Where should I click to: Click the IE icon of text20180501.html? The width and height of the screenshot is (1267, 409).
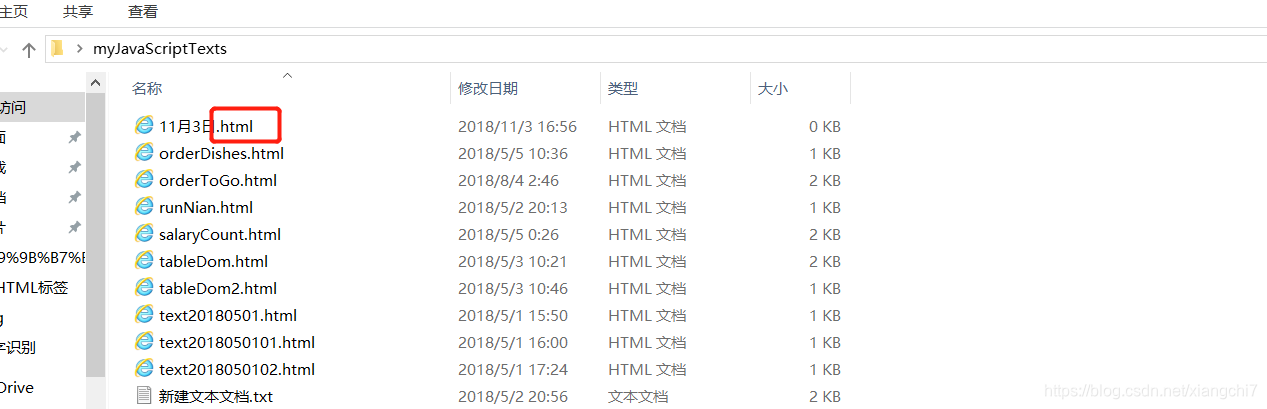coord(144,315)
